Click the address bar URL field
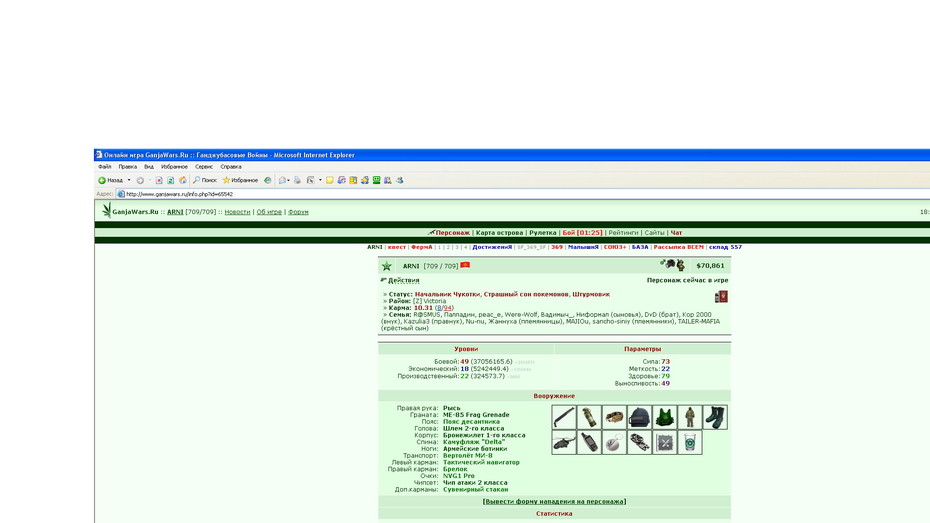Image resolution: width=930 pixels, height=523 pixels. coord(522,194)
